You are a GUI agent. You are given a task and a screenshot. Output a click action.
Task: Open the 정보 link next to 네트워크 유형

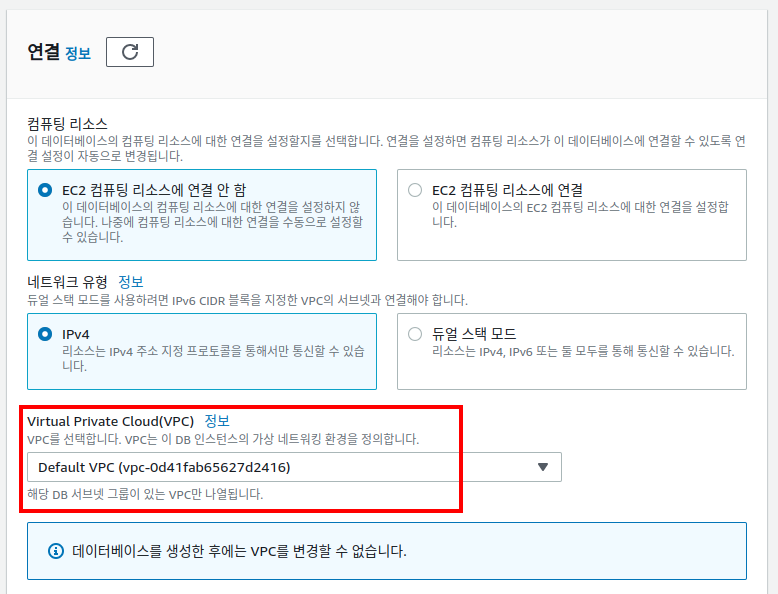click(x=131, y=282)
